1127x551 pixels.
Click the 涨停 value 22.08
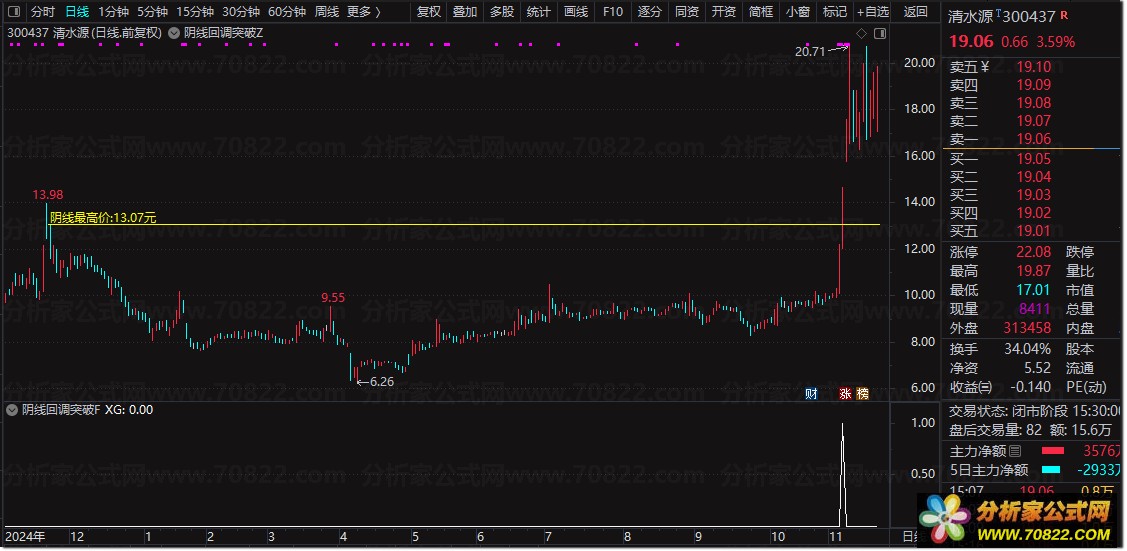tap(1034, 252)
